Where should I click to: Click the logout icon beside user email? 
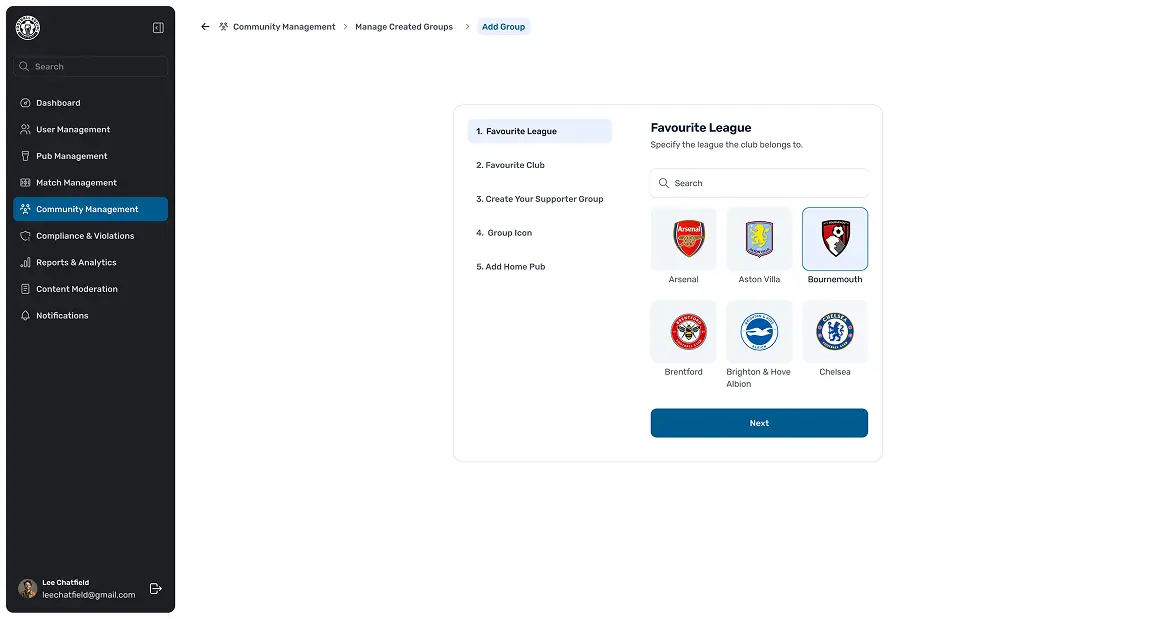pyautogui.click(x=156, y=589)
